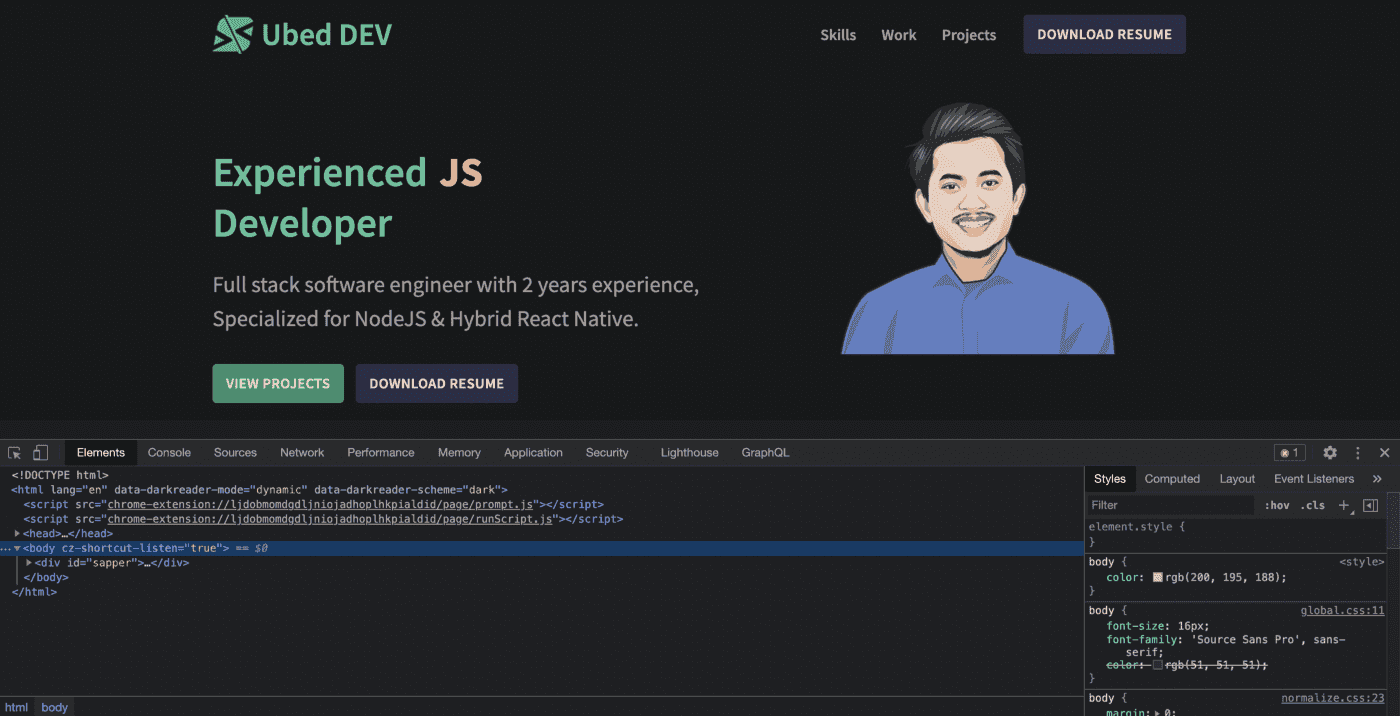This screenshot has height=716, width=1400.
Task: Click the element.style rule block
Action: tap(1236, 533)
